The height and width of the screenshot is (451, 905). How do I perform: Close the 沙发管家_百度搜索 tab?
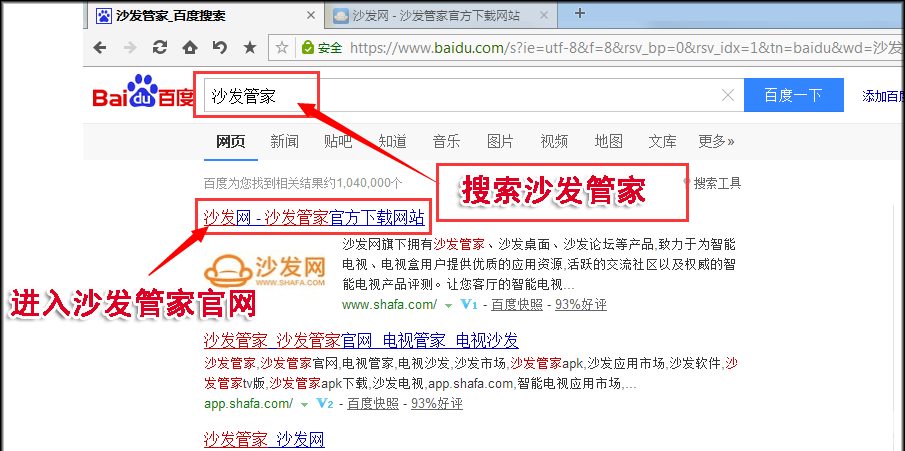coord(311,16)
